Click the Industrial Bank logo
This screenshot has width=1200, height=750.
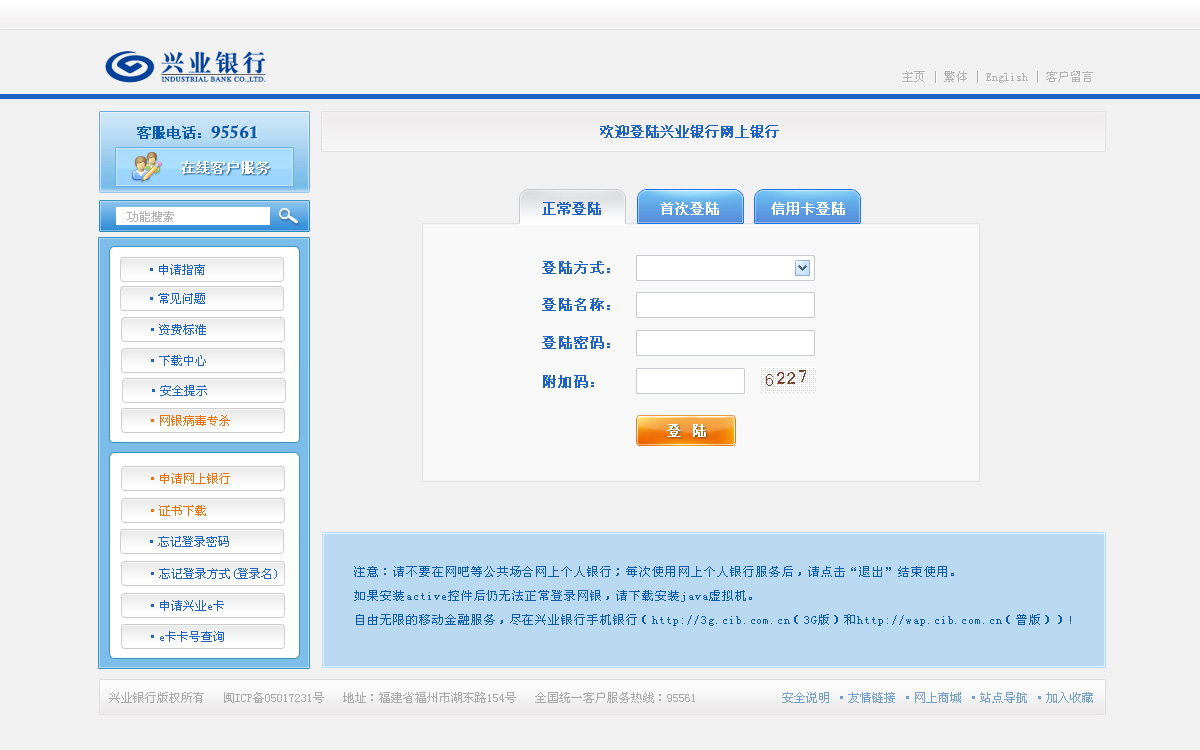tap(186, 66)
